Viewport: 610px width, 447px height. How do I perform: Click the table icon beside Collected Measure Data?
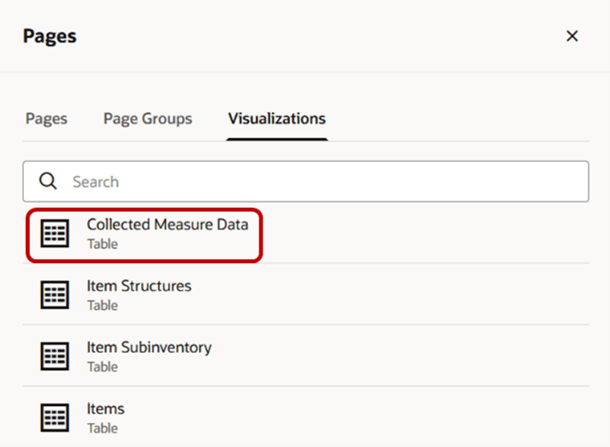[54, 233]
